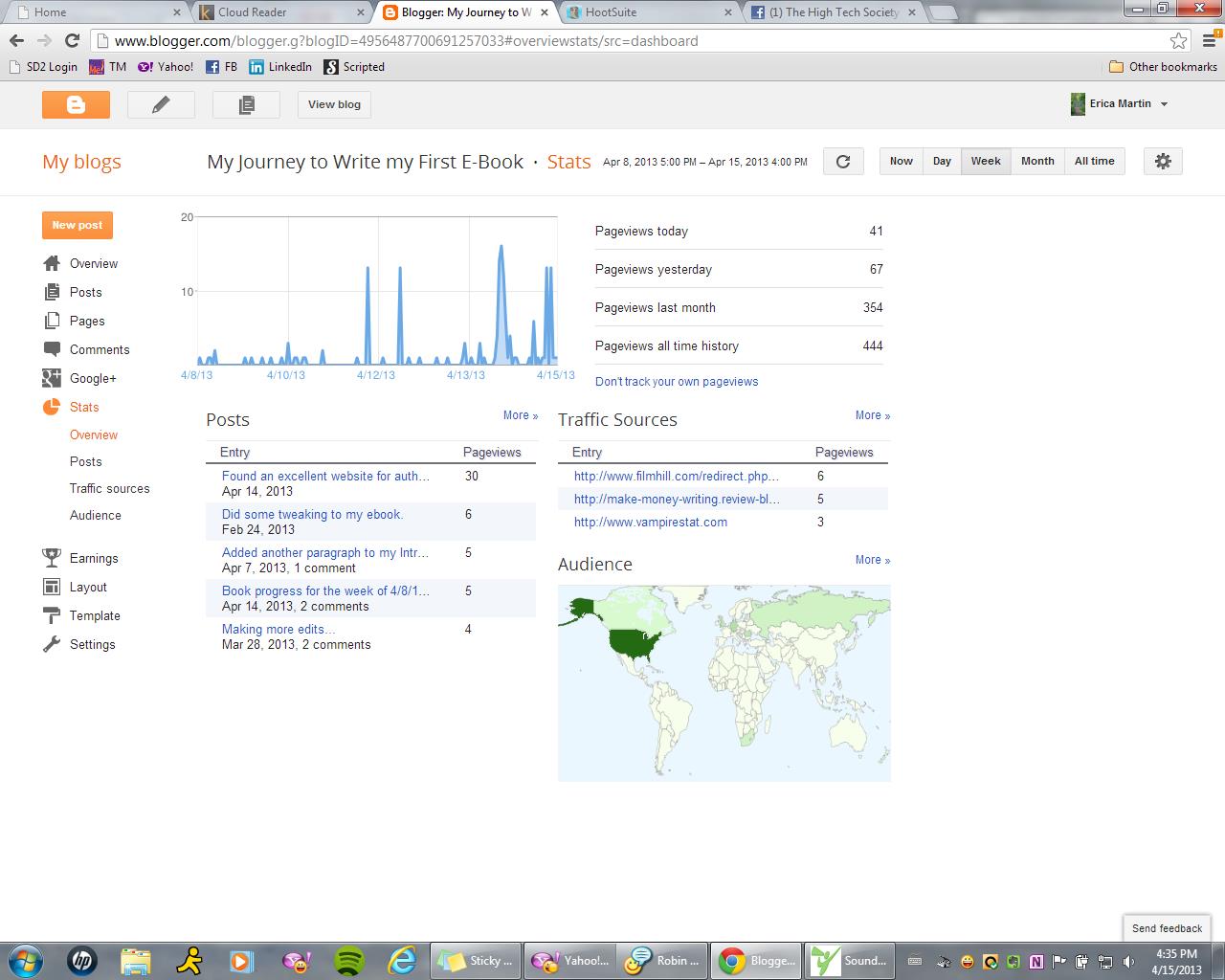Reload the page with browser refresh icon
Viewport: 1225px width, 980px height.
(72, 41)
